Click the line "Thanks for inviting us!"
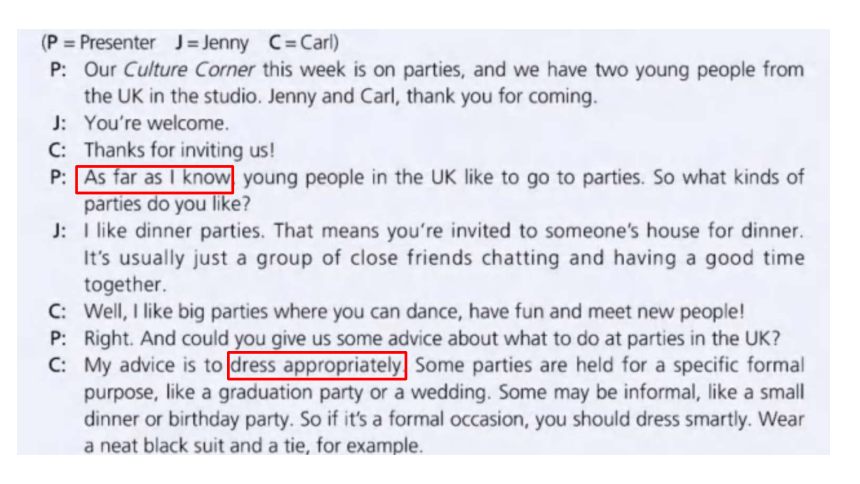The width and height of the screenshot is (860, 484). click(x=179, y=150)
